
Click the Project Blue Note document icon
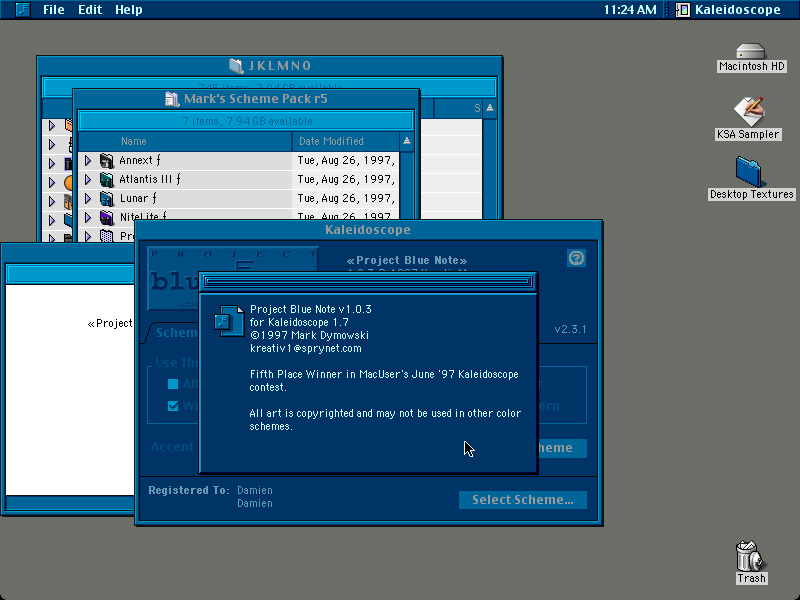[229, 320]
